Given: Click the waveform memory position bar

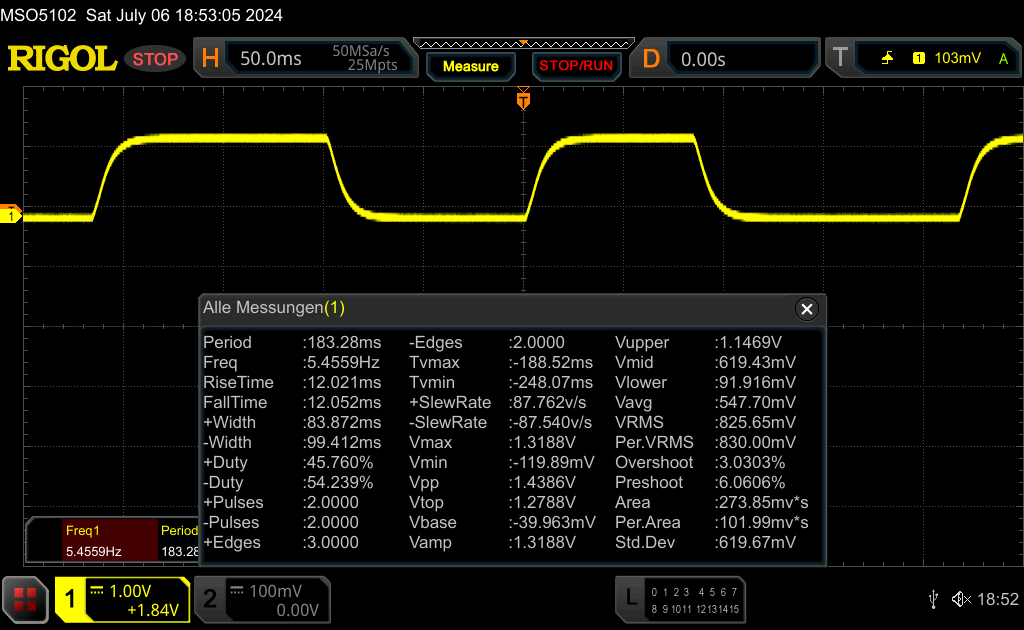Looking at the screenshot, I should pyautogui.click(x=523, y=44).
